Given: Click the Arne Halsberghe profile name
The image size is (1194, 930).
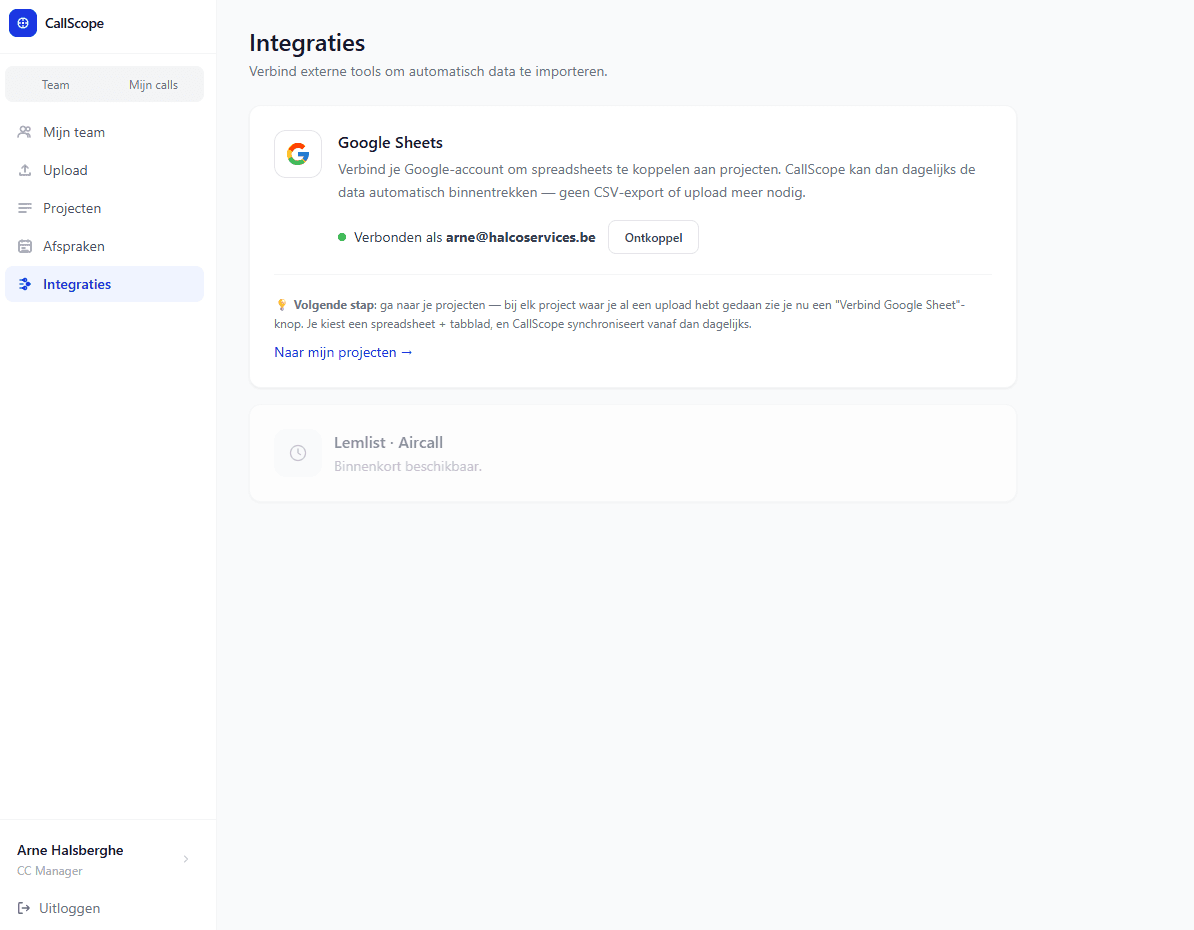Looking at the screenshot, I should click(x=70, y=850).
